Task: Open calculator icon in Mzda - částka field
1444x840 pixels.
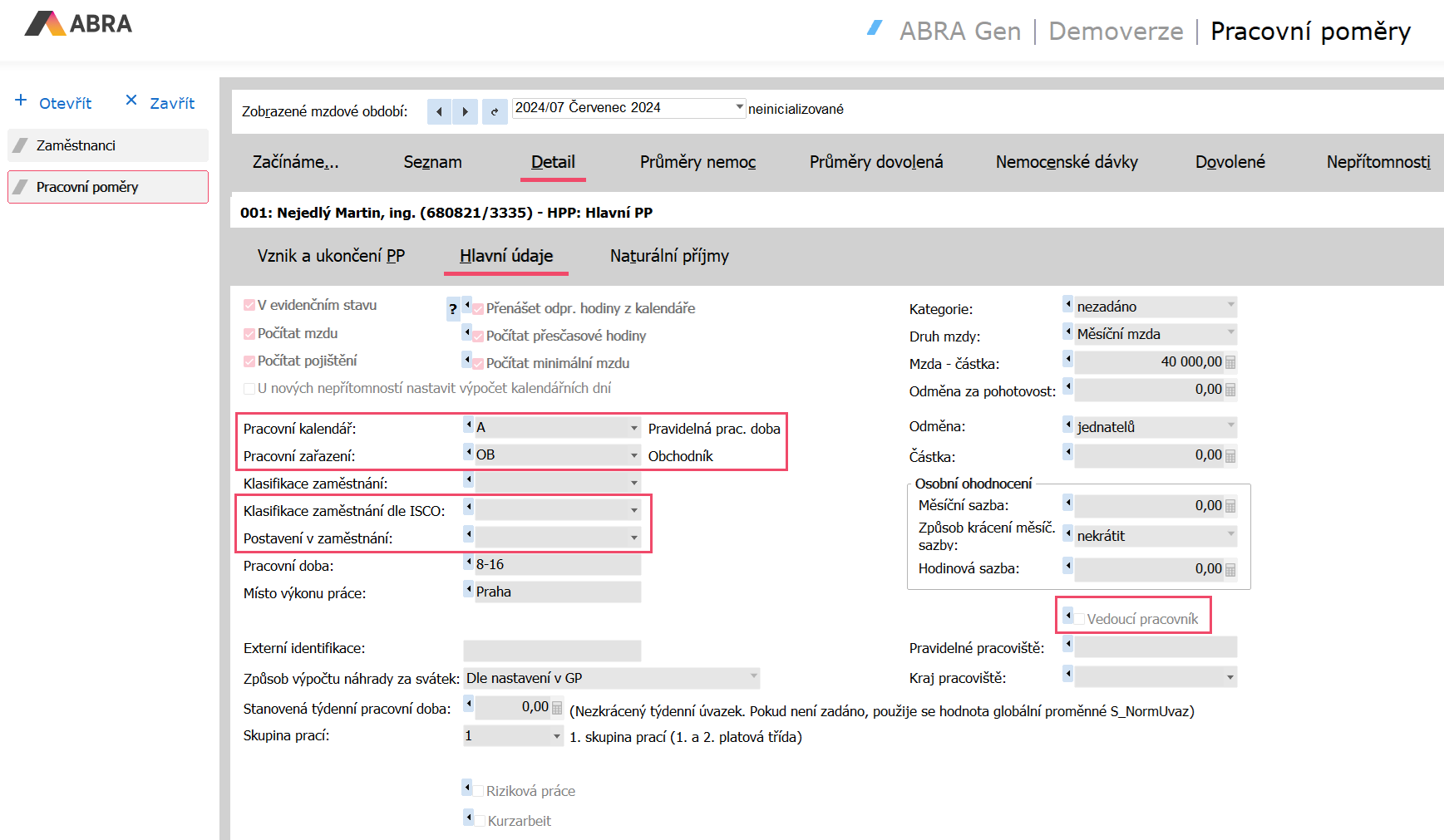Action: pyautogui.click(x=1230, y=362)
